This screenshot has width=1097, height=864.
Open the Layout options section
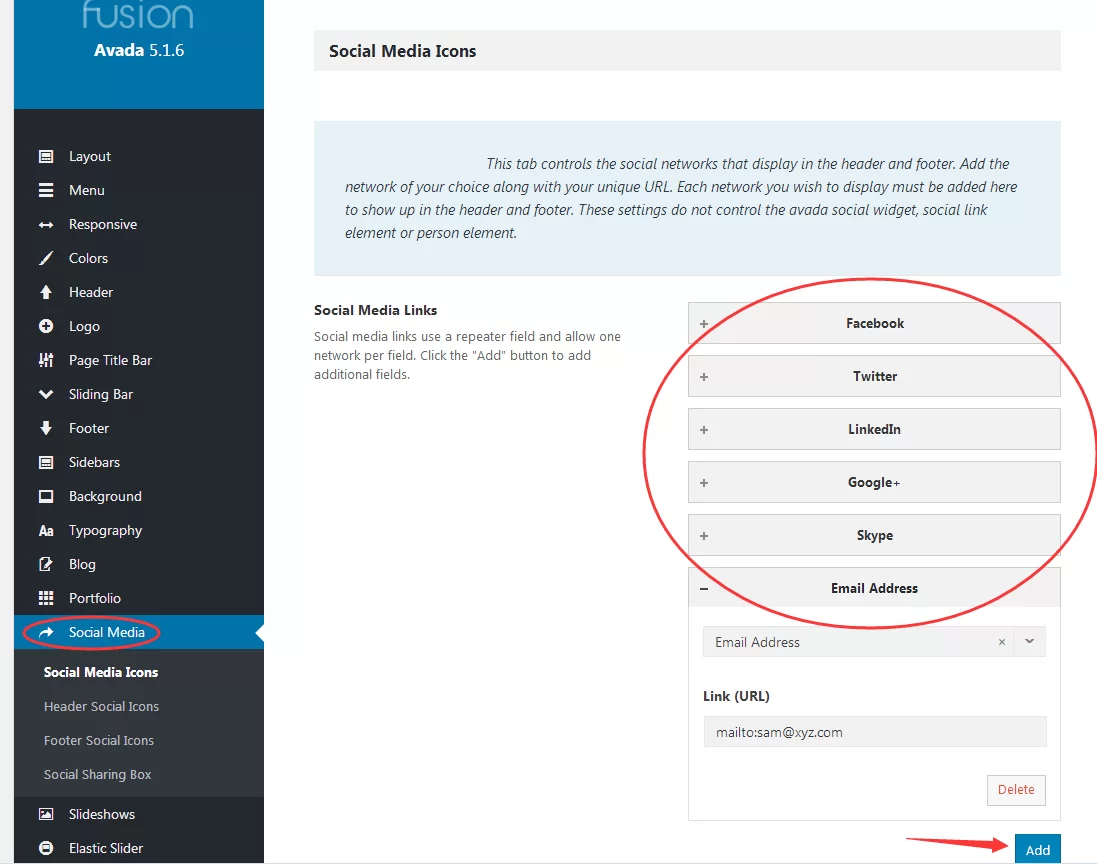click(x=139, y=156)
